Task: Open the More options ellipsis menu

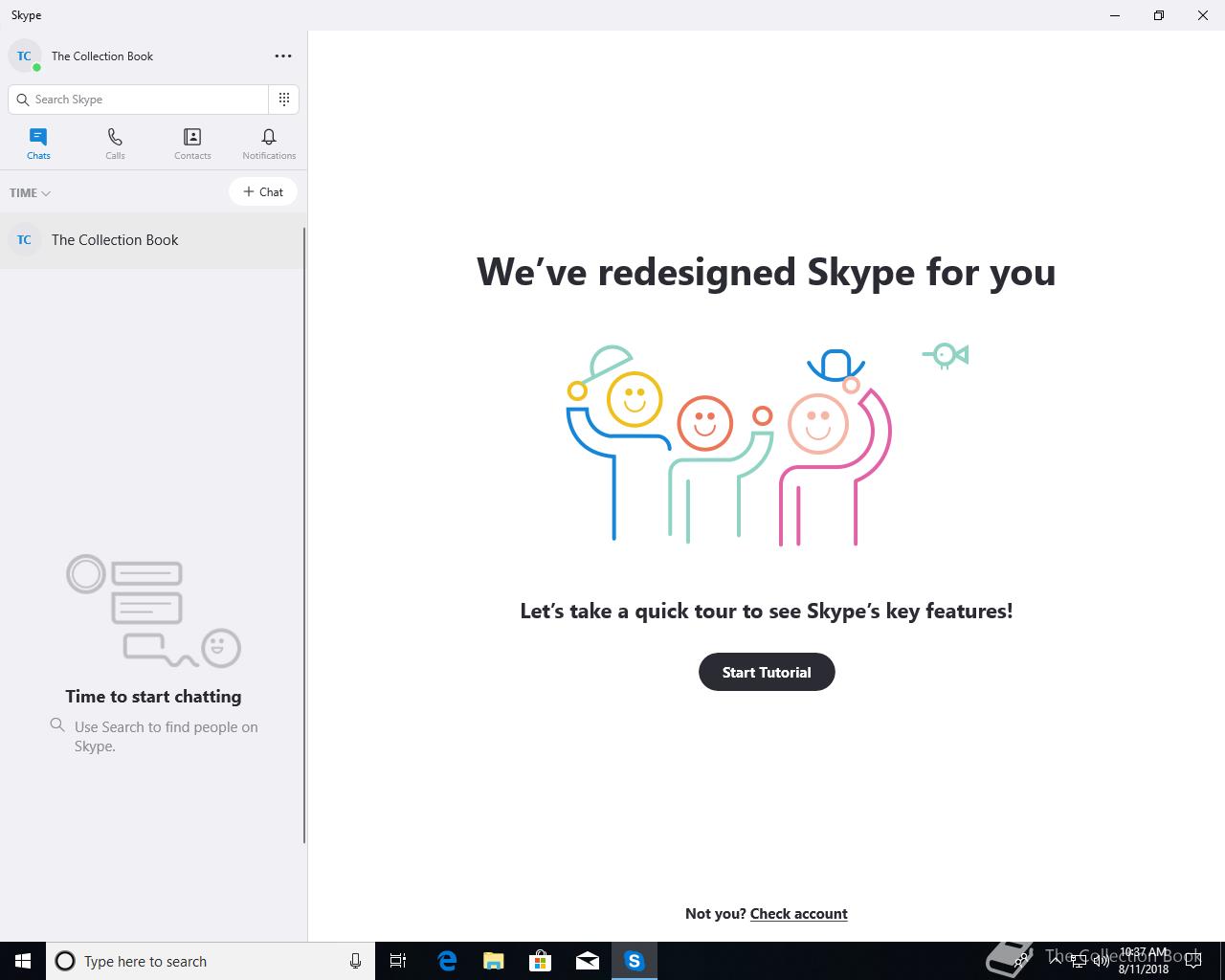Action: point(283,56)
